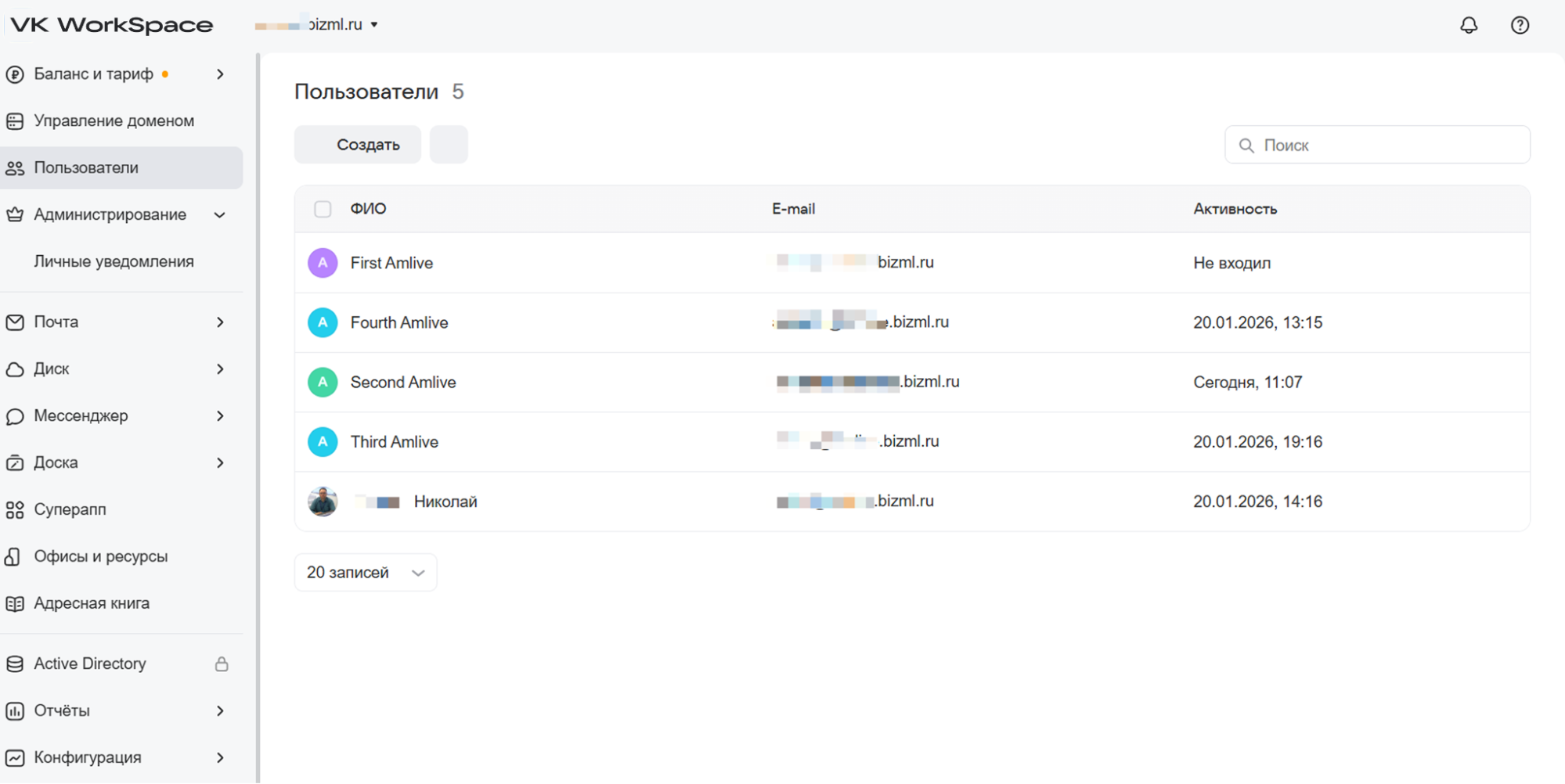1565x784 pixels.
Task: Open the 20 записей page-size dropdown
Action: pyautogui.click(x=366, y=573)
